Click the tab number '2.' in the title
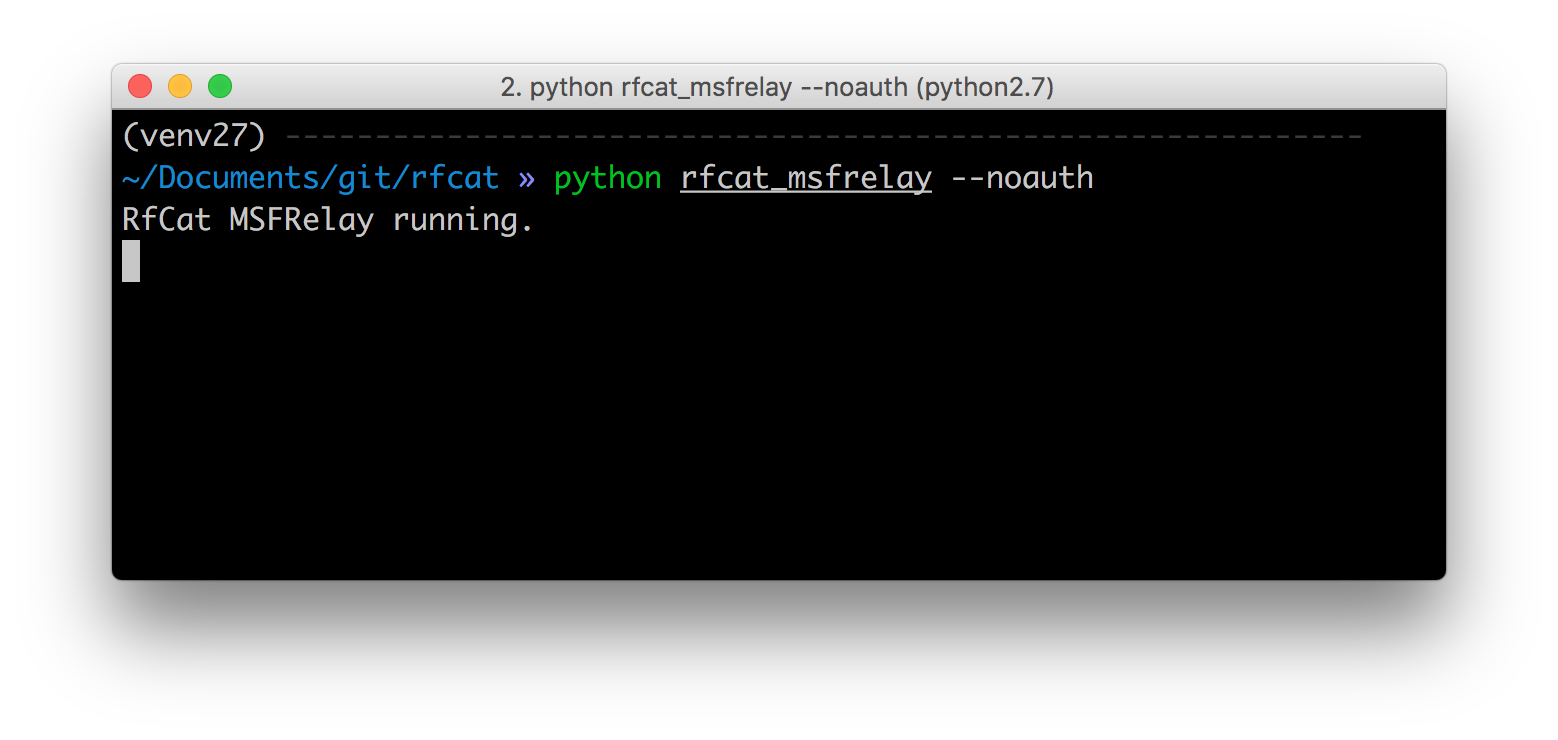The image size is (1558, 740). (511, 88)
